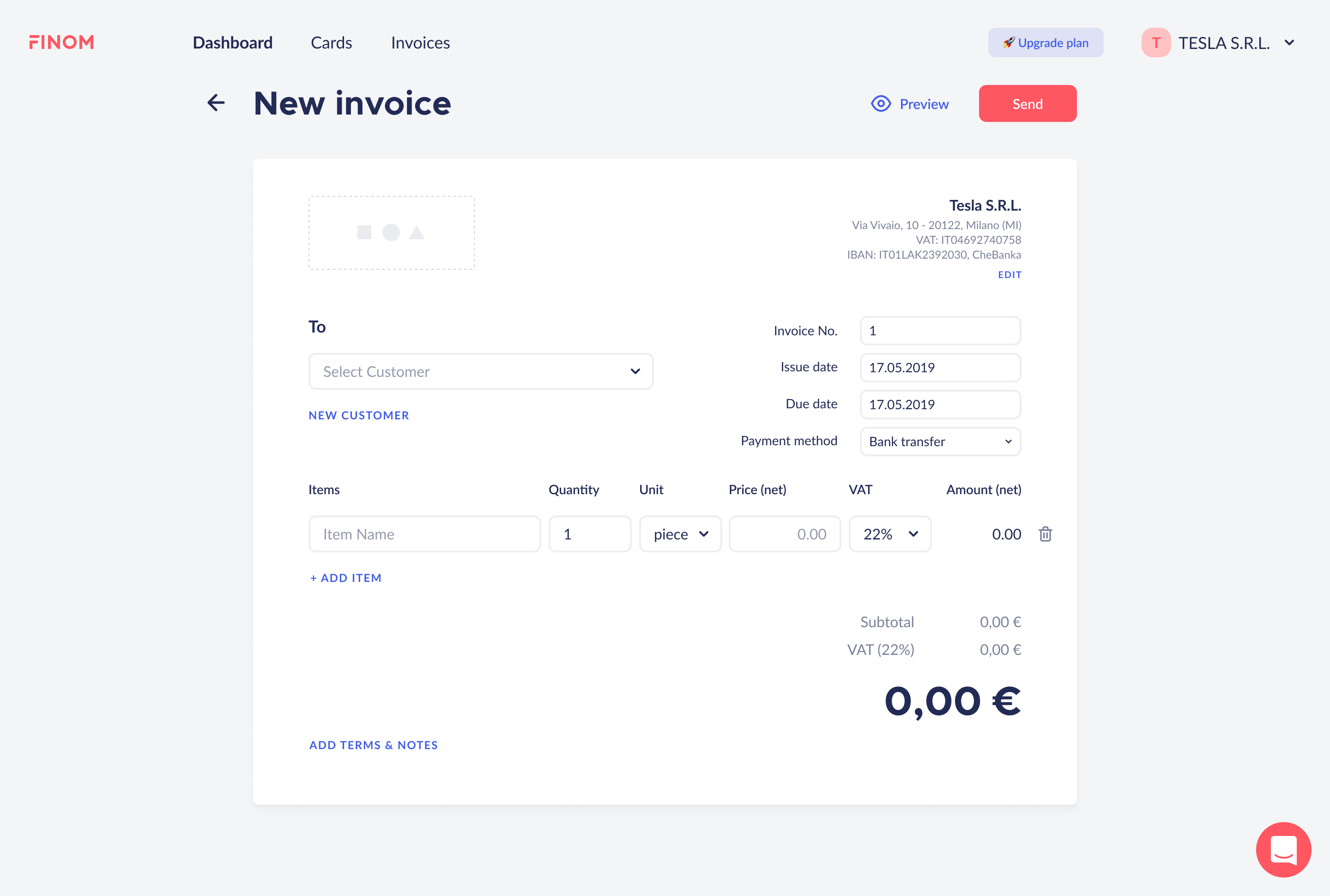The image size is (1330, 896).
Task: Click the delete item trash icon
Action: 1046,534
